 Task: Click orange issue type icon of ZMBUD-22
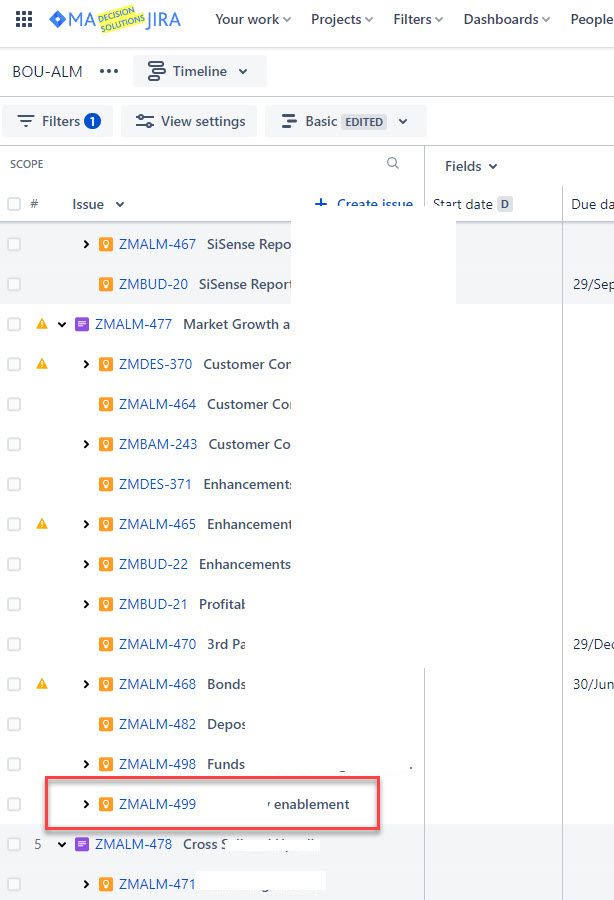(106, 564)
